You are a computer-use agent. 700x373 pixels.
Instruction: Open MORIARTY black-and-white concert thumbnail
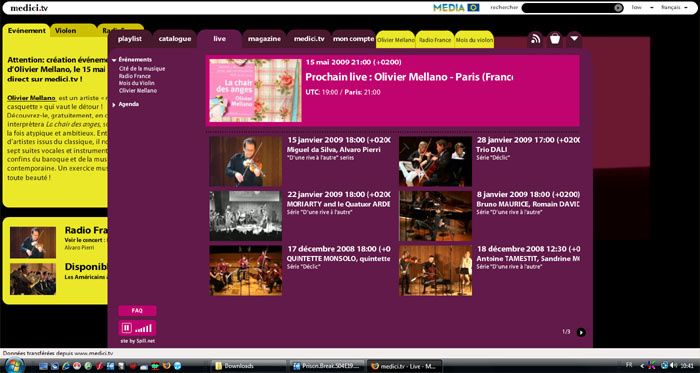246,216
